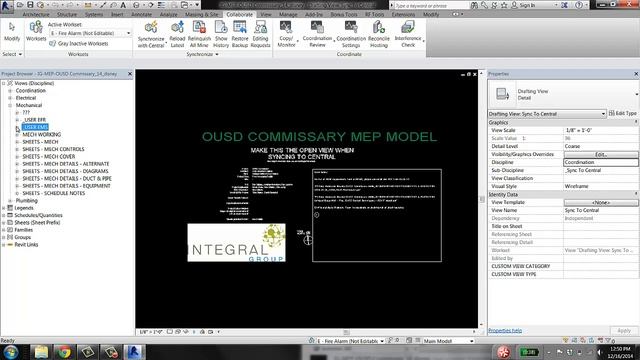
Task: Select SHEETS - MECH DETAILS - DIAGRAMS item
Action: click(65, 171)
